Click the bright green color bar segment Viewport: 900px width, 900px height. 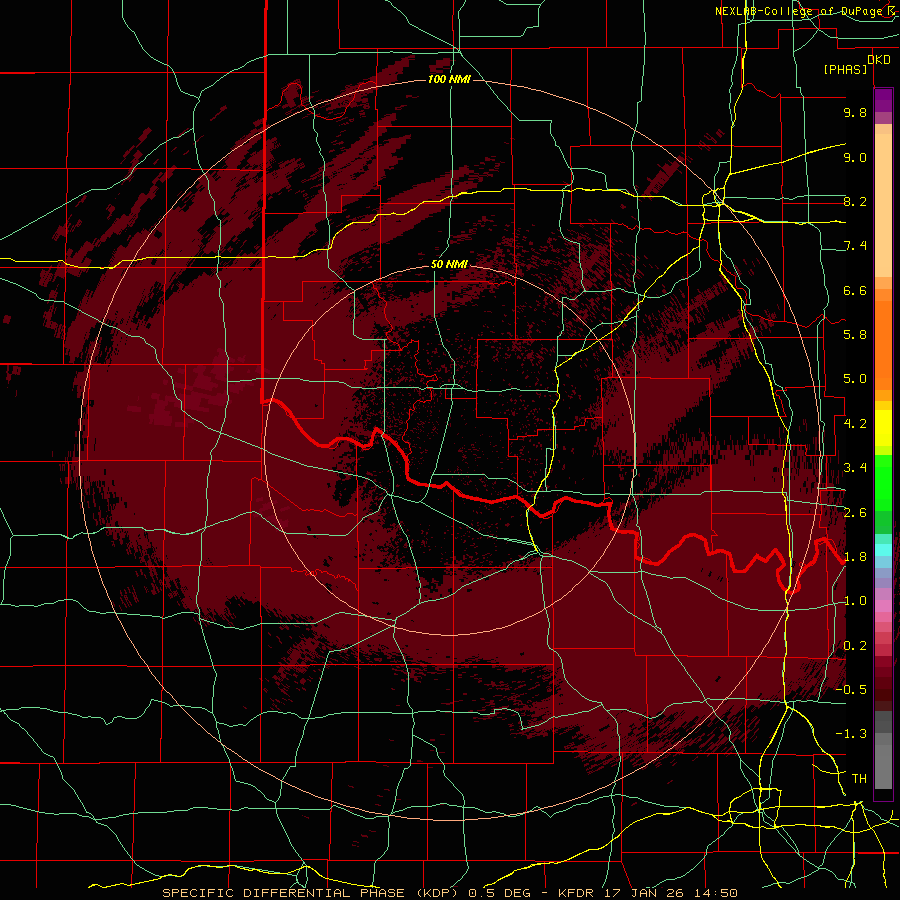click(x=883, y=482)
